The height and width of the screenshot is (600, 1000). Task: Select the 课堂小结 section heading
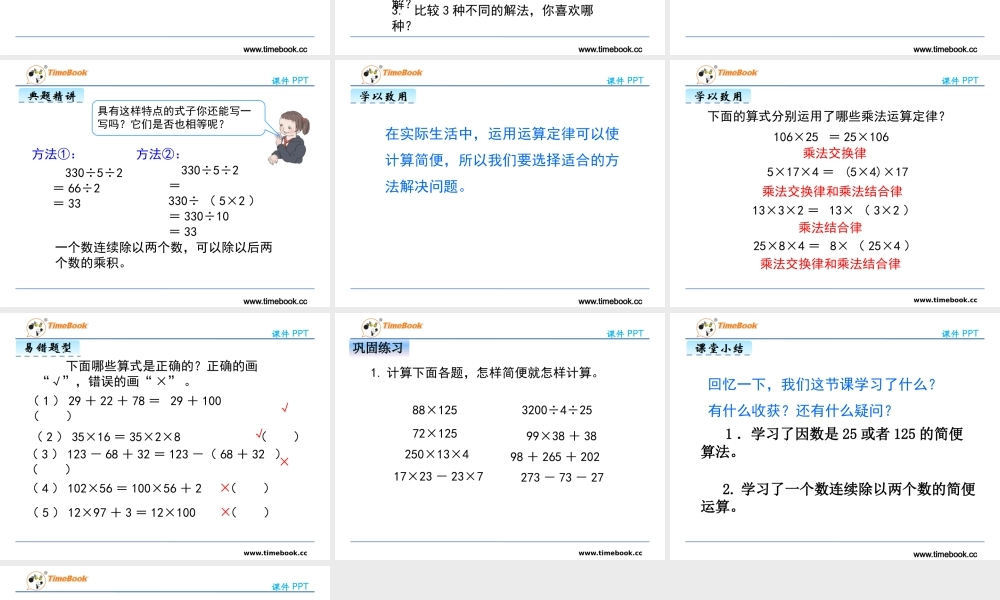(719, 349)
